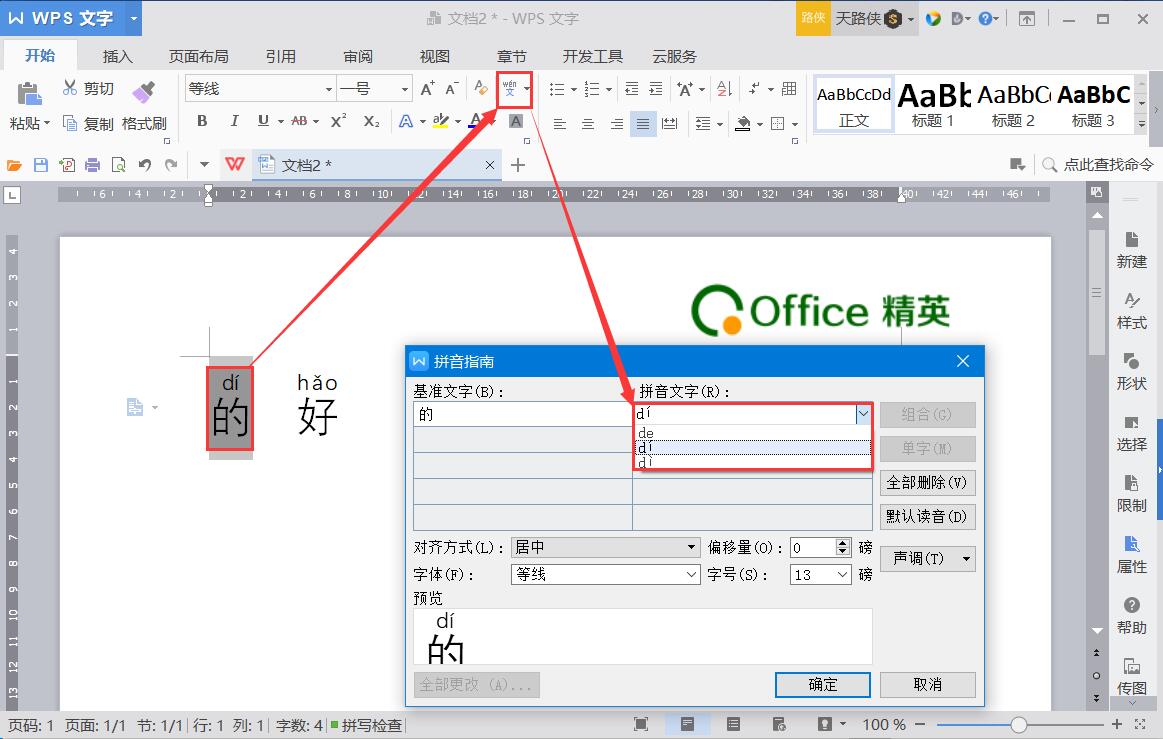The width and height of the screenshot is (1163, 739).
Task: Open the font size 一号 dropdown
Action: [405, 89]
